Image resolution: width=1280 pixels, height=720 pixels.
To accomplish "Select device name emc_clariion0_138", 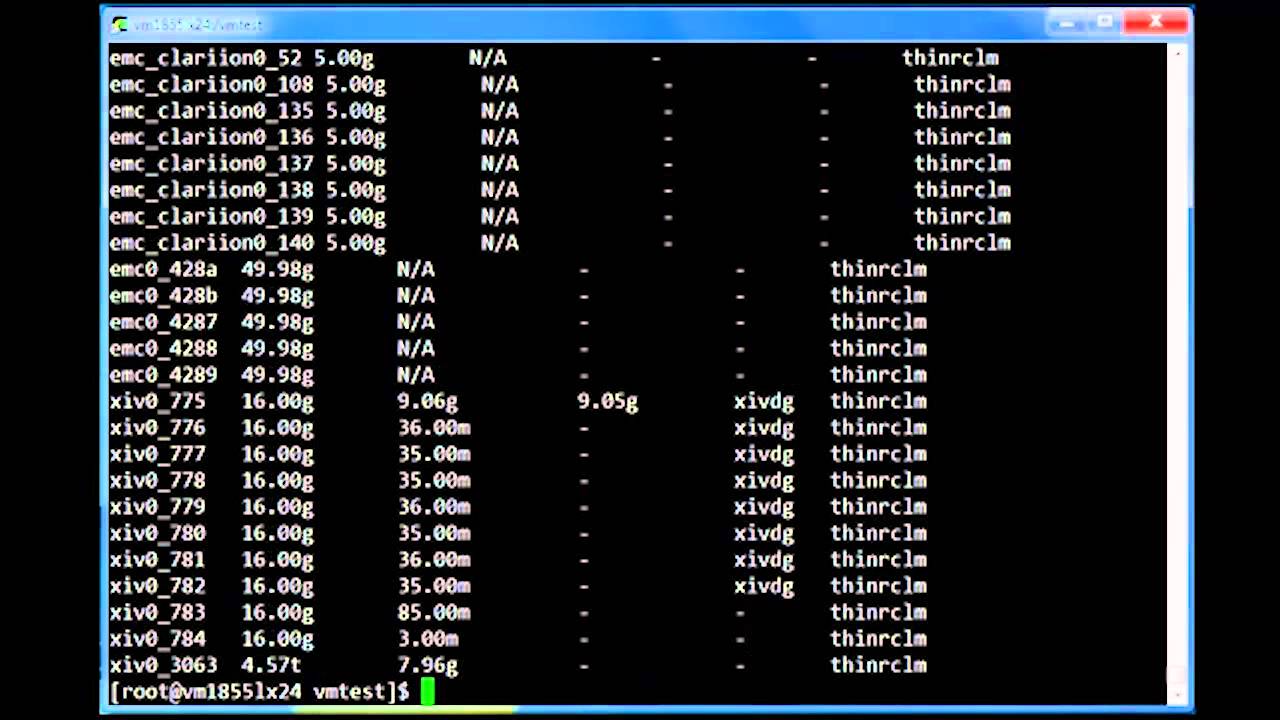I will [x=211, y=190].
